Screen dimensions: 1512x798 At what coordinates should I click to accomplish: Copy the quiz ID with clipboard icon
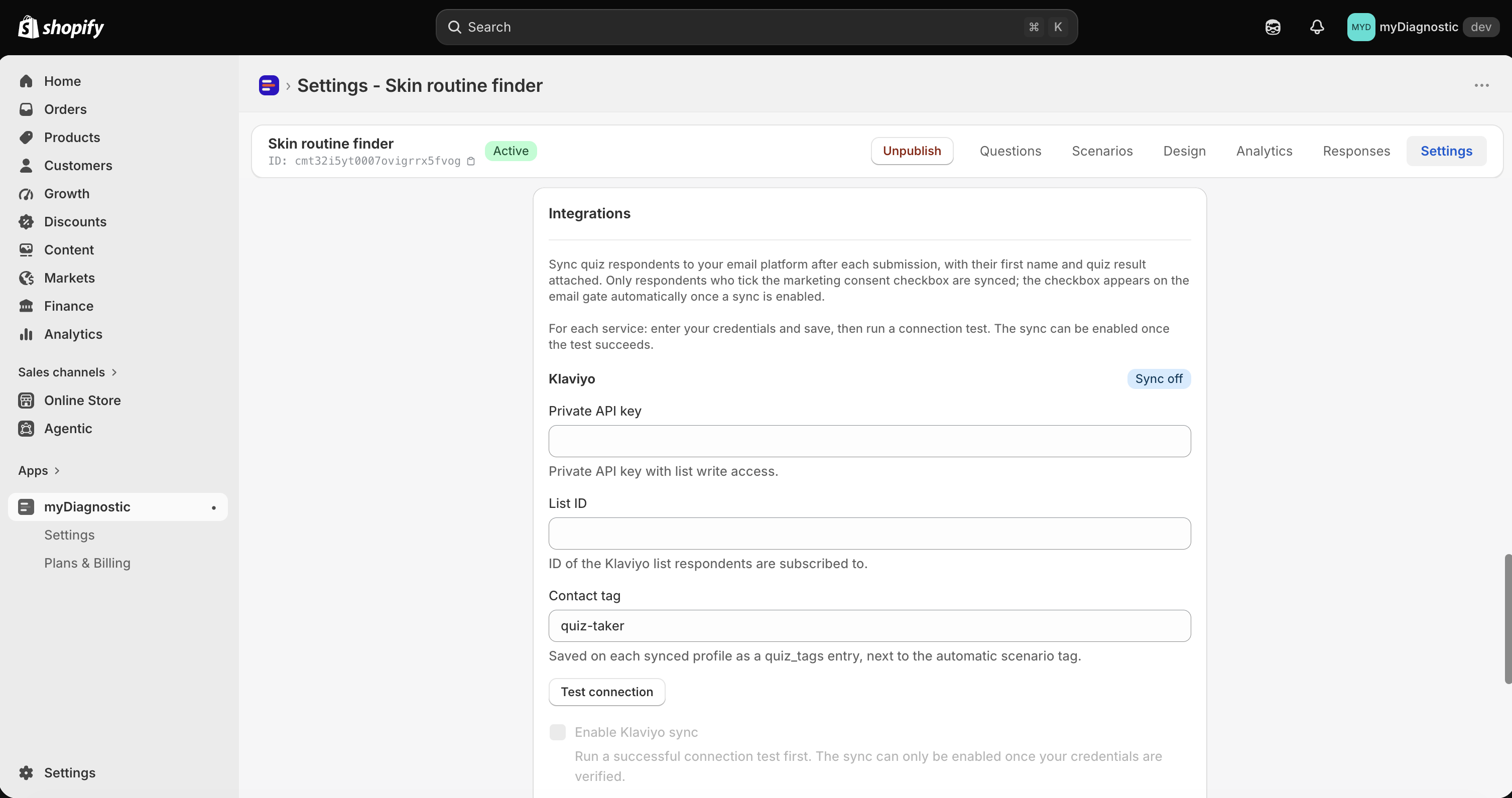pos(471,162)
